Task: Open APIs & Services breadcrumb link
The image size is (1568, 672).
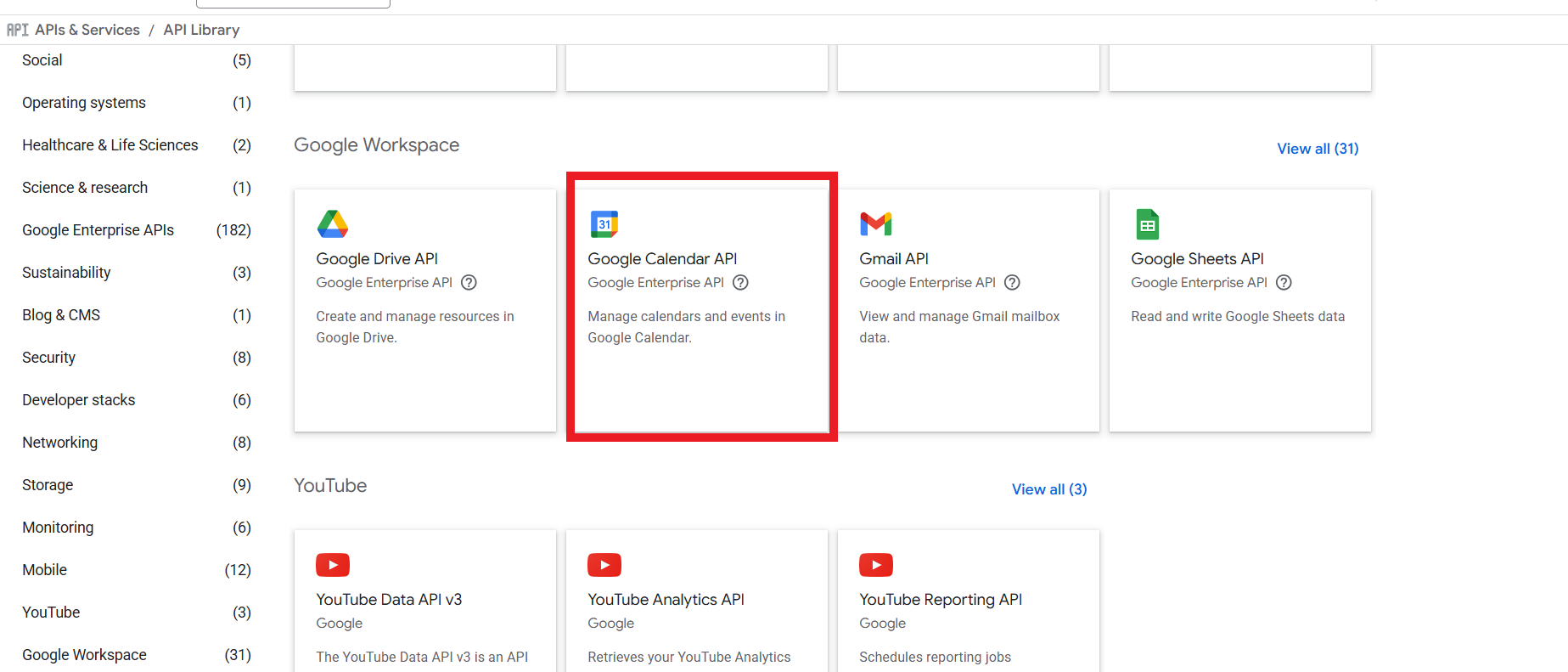Action: pos(87,30)
